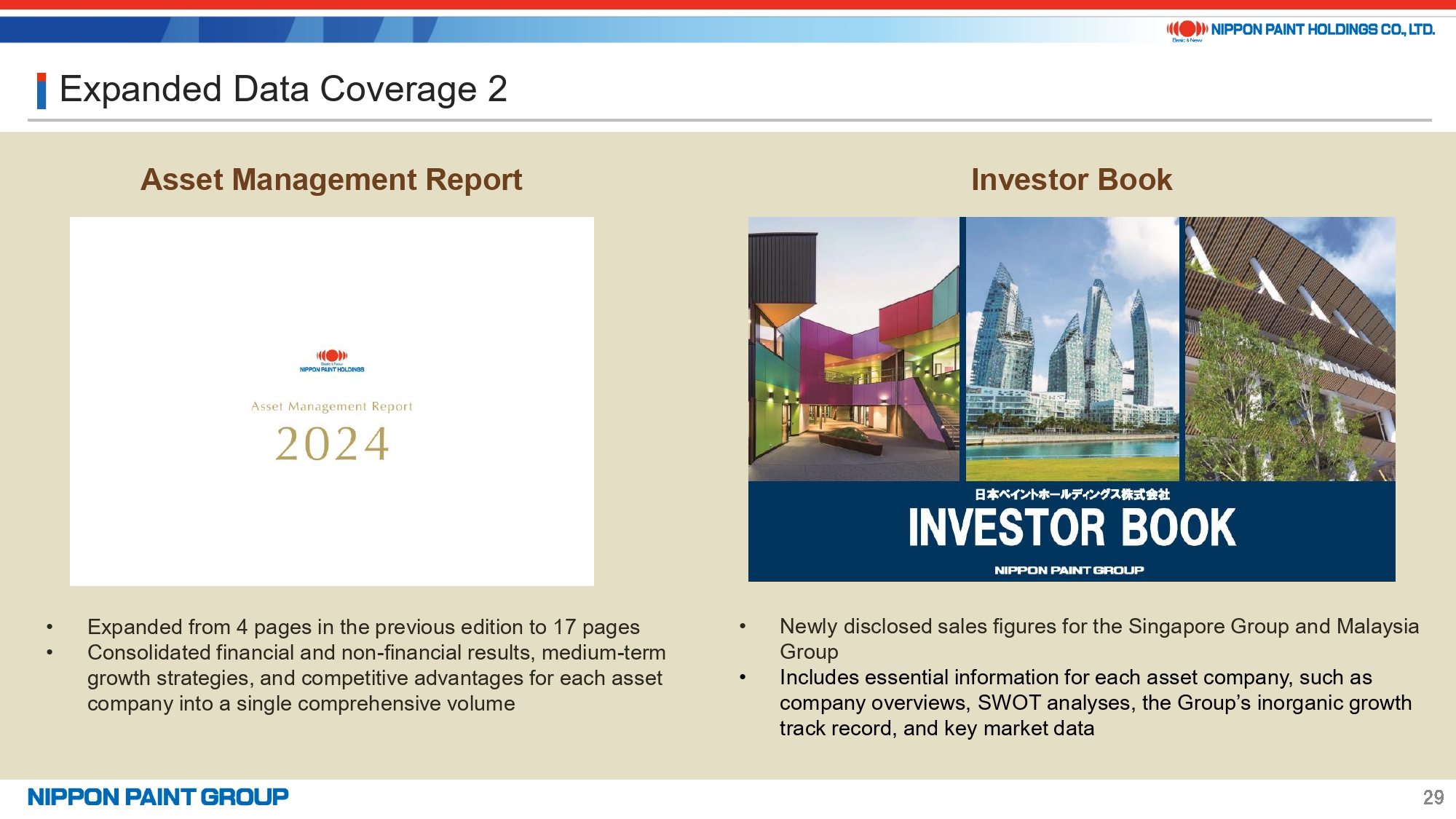The image size is (1456, 819).
Task: Click 'NIPPON PAINT GROUP' text on Investor Book cover
Action: tap(1069, 570)
